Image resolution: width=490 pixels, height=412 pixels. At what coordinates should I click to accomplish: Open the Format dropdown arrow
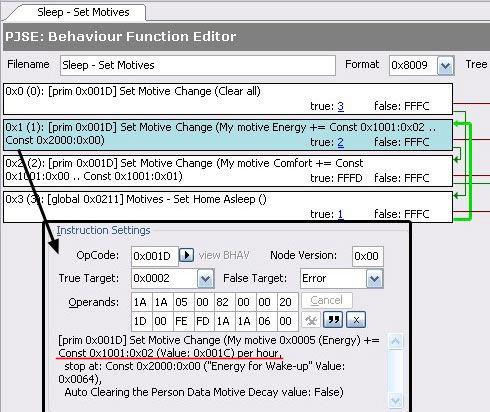446,66
